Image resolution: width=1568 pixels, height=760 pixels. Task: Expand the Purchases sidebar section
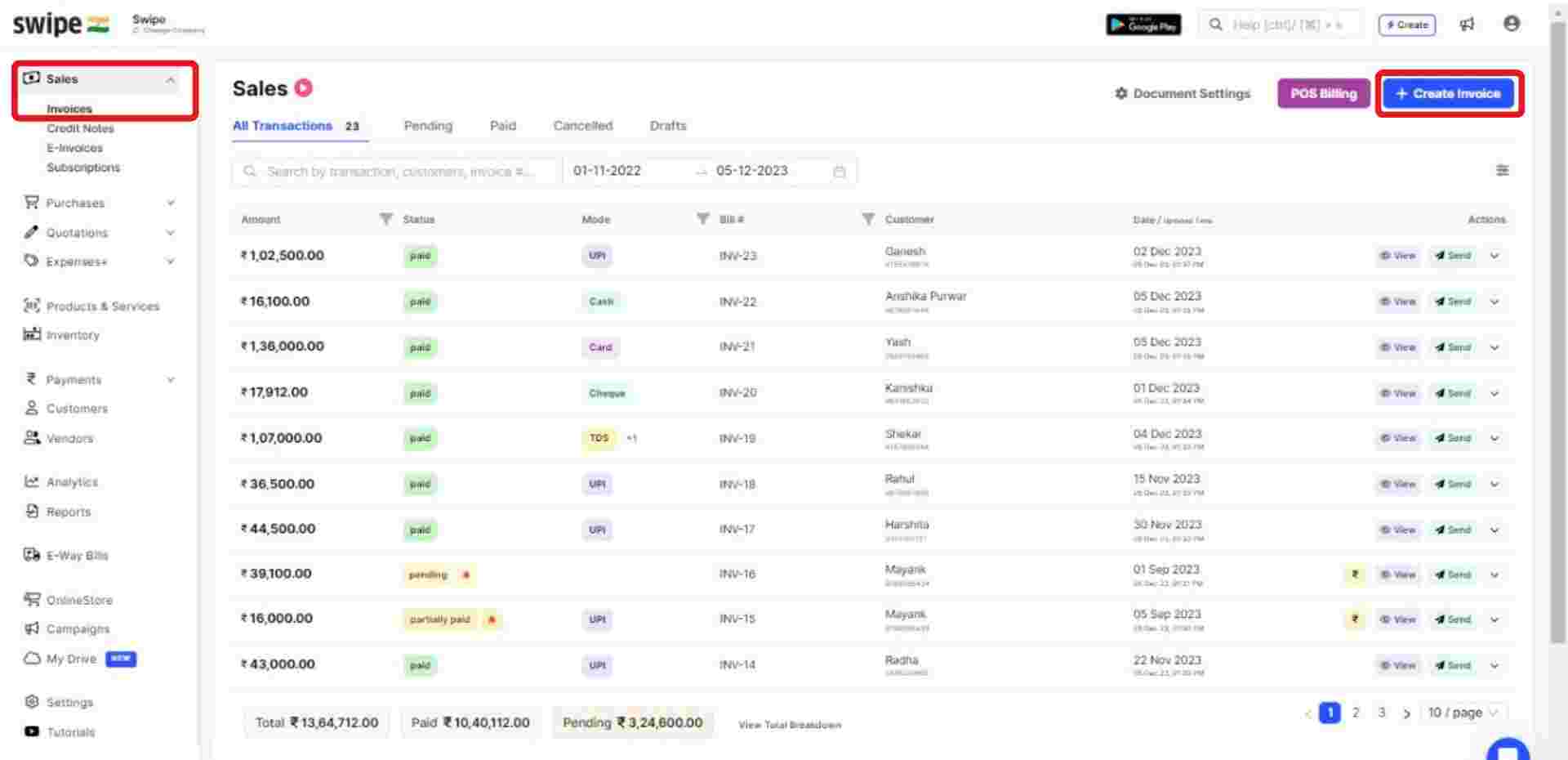pyautogui.click(x=171, y=203)
